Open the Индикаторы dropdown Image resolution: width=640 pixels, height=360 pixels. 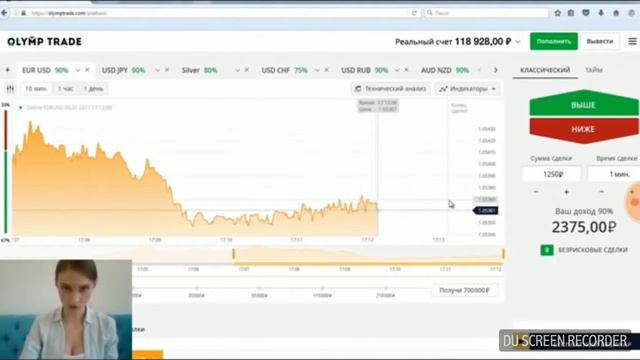tap(467, 89)
